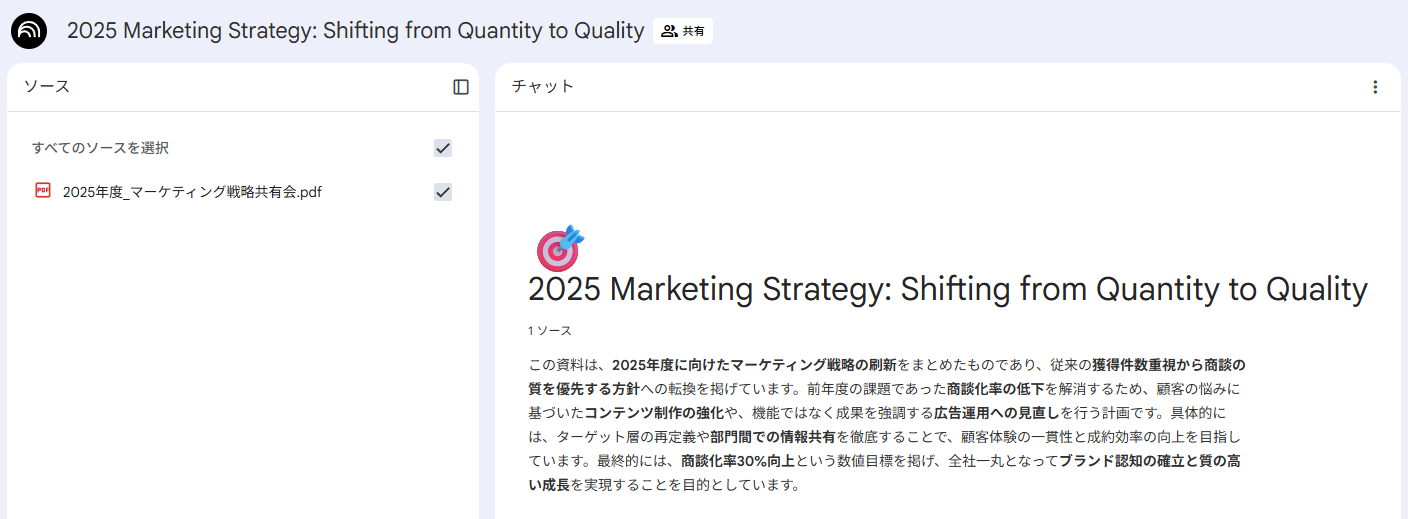Toggle the すべてのソースを選択 checkbox
This screenshot has width=1408, height=519.
pos(443,148)
